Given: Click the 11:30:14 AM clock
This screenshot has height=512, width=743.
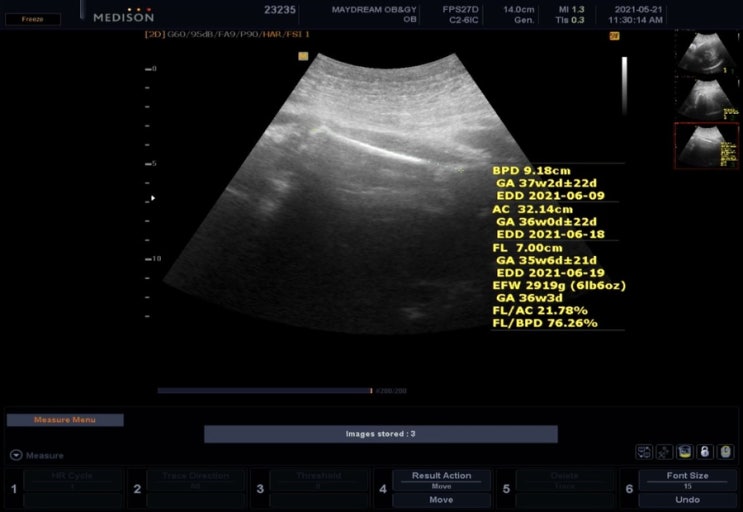Looking at the screenshot, I should click(x=635, y=20).
